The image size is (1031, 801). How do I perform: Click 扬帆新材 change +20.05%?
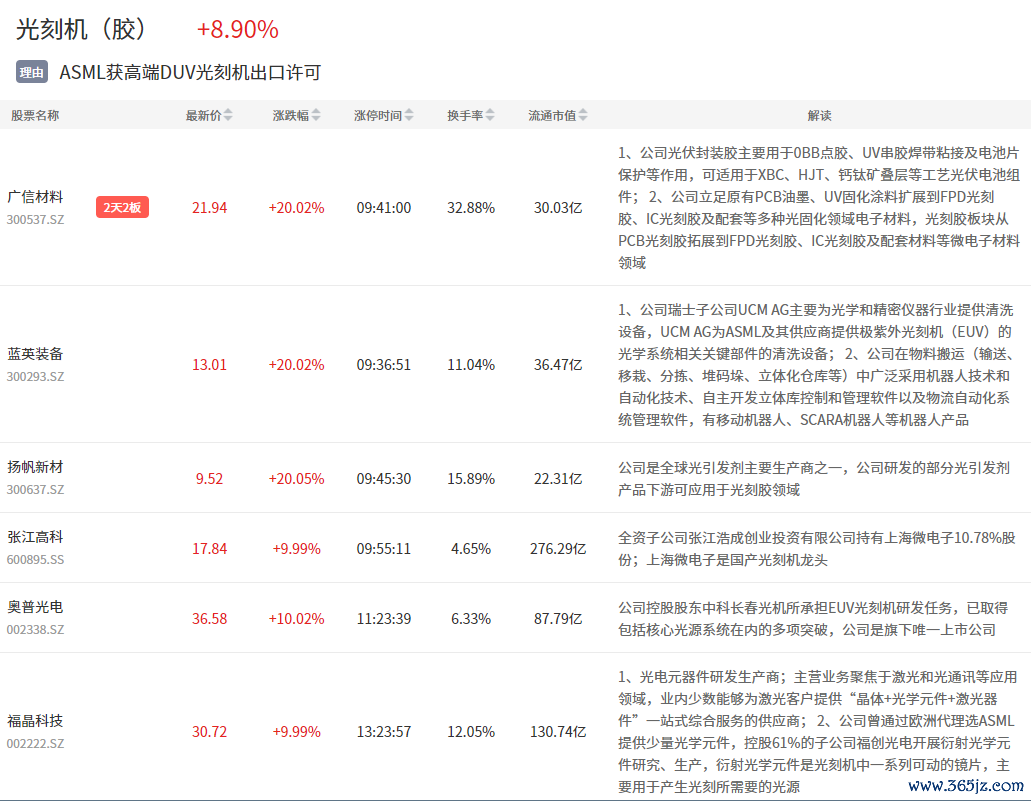point(297,479)
